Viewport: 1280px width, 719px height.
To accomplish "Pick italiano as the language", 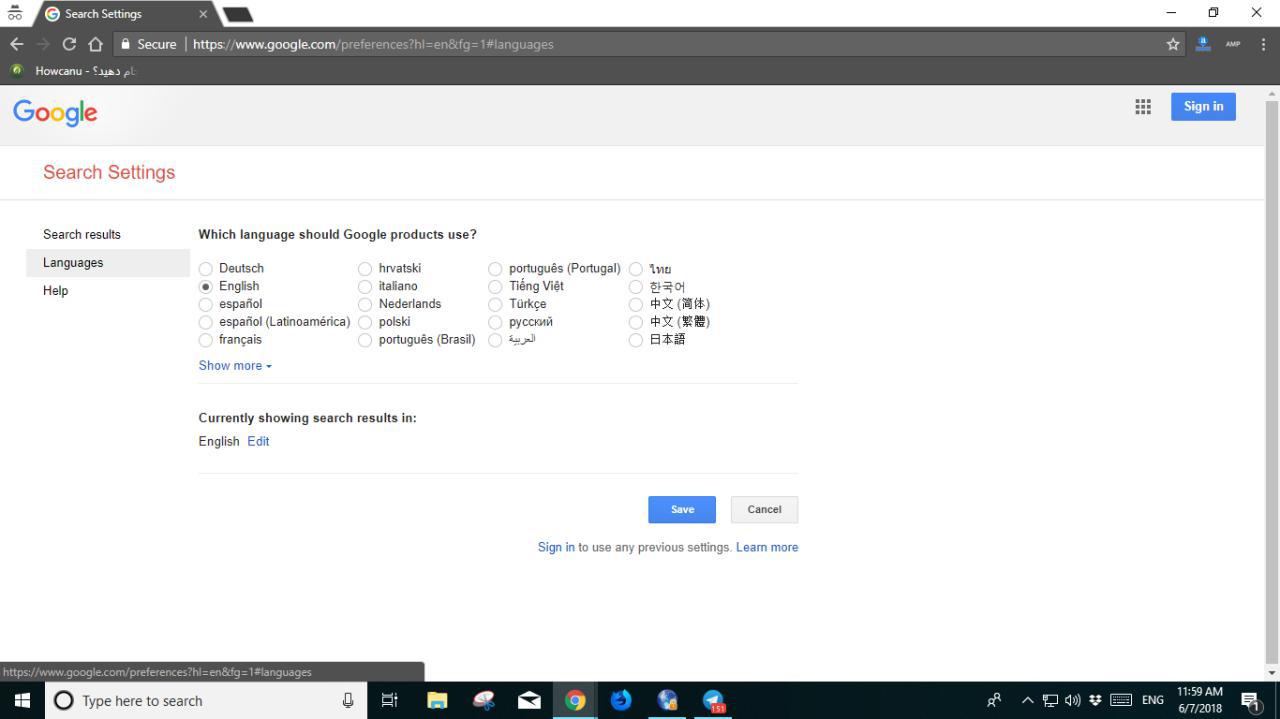I will coord(365,287).
